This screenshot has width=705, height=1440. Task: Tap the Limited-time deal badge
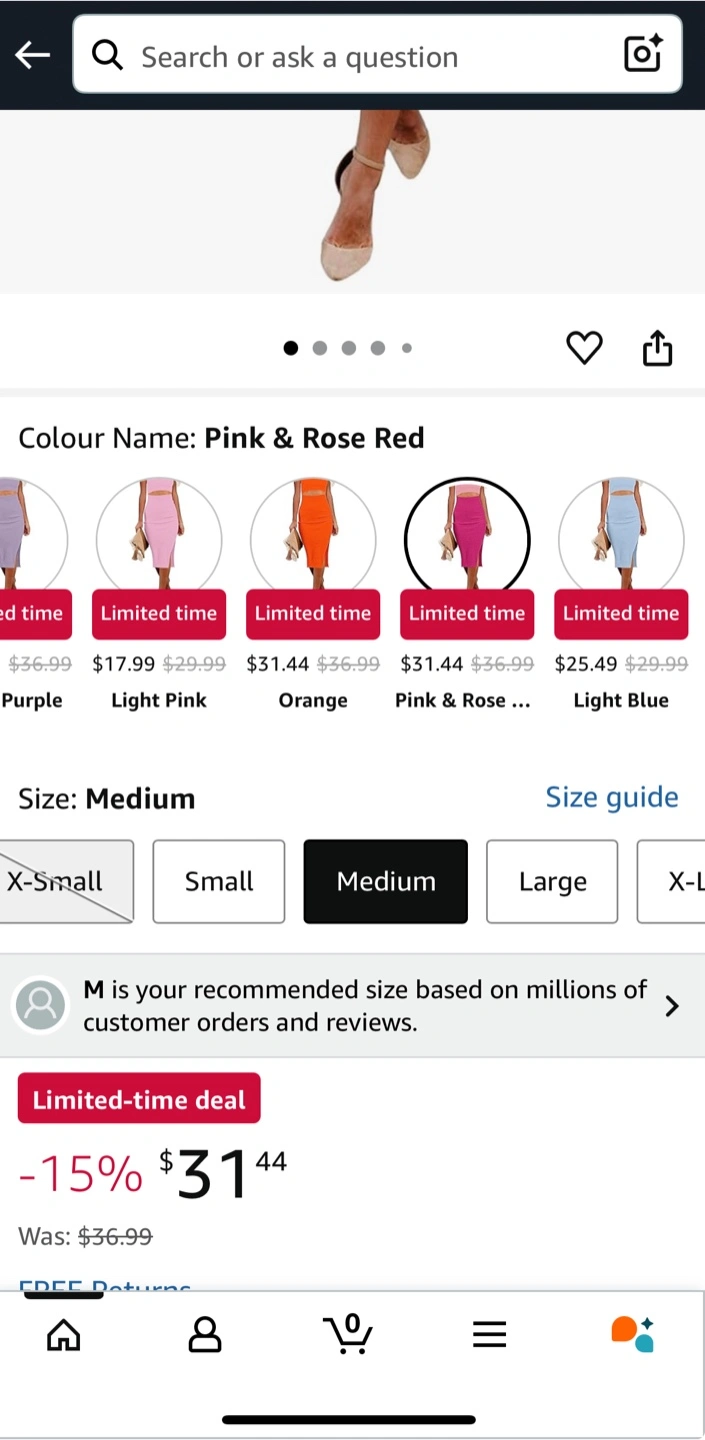coord(139,1100)
